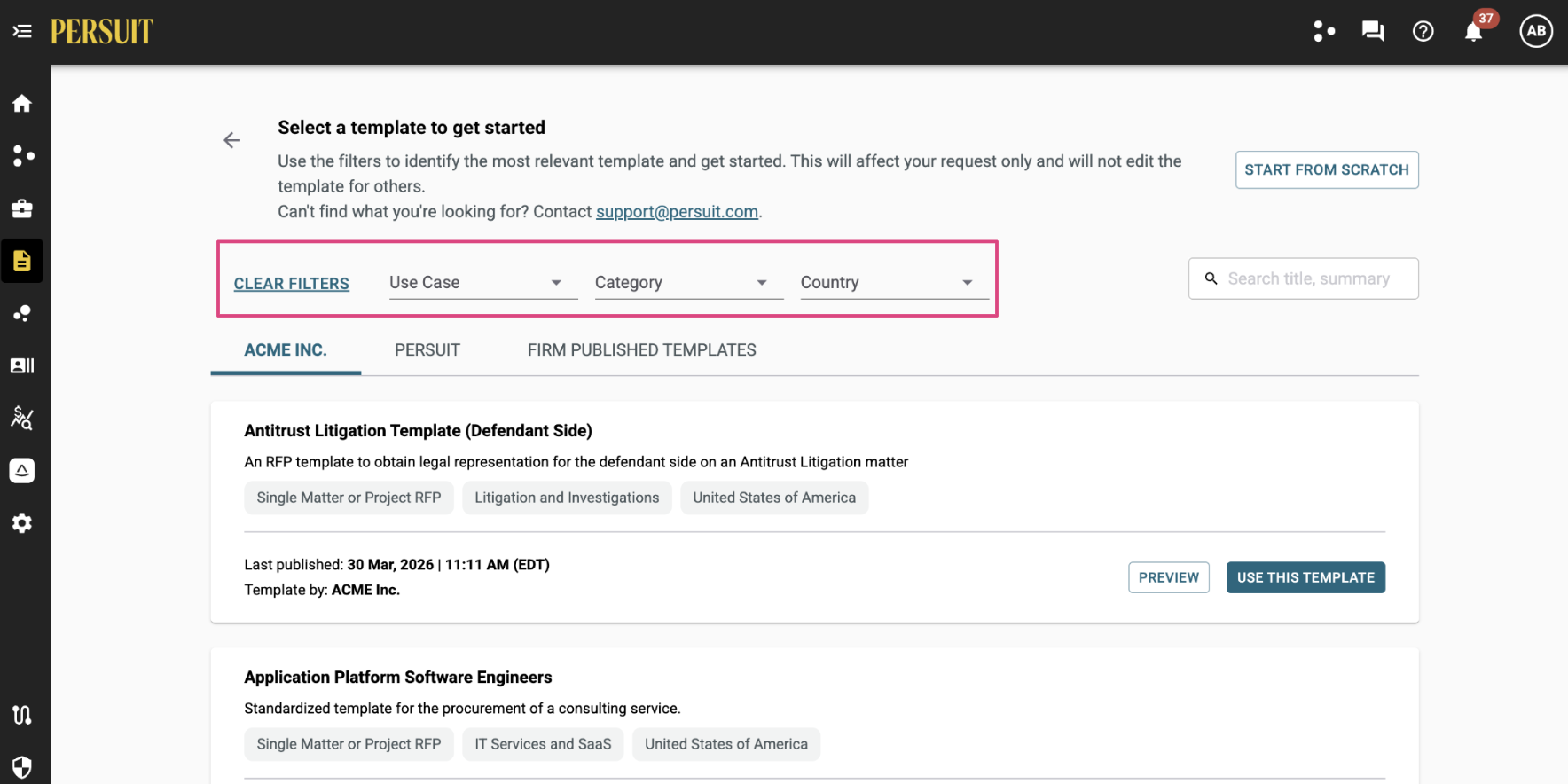The width and height of the screenshot is (1568, 784).
Task: Click the back arrow beside the heading
Action: 231,140
